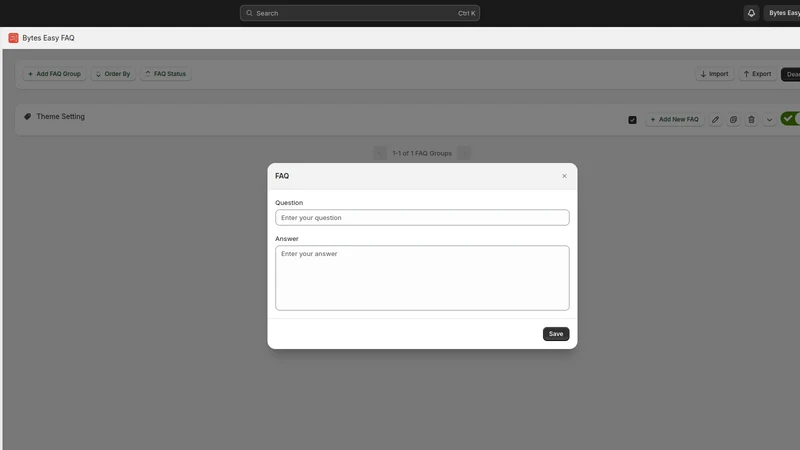Viewport: 800px width, 450px height.
Task: Open the notifications bell
Action: pyautogui.click(x=751, y=13)
